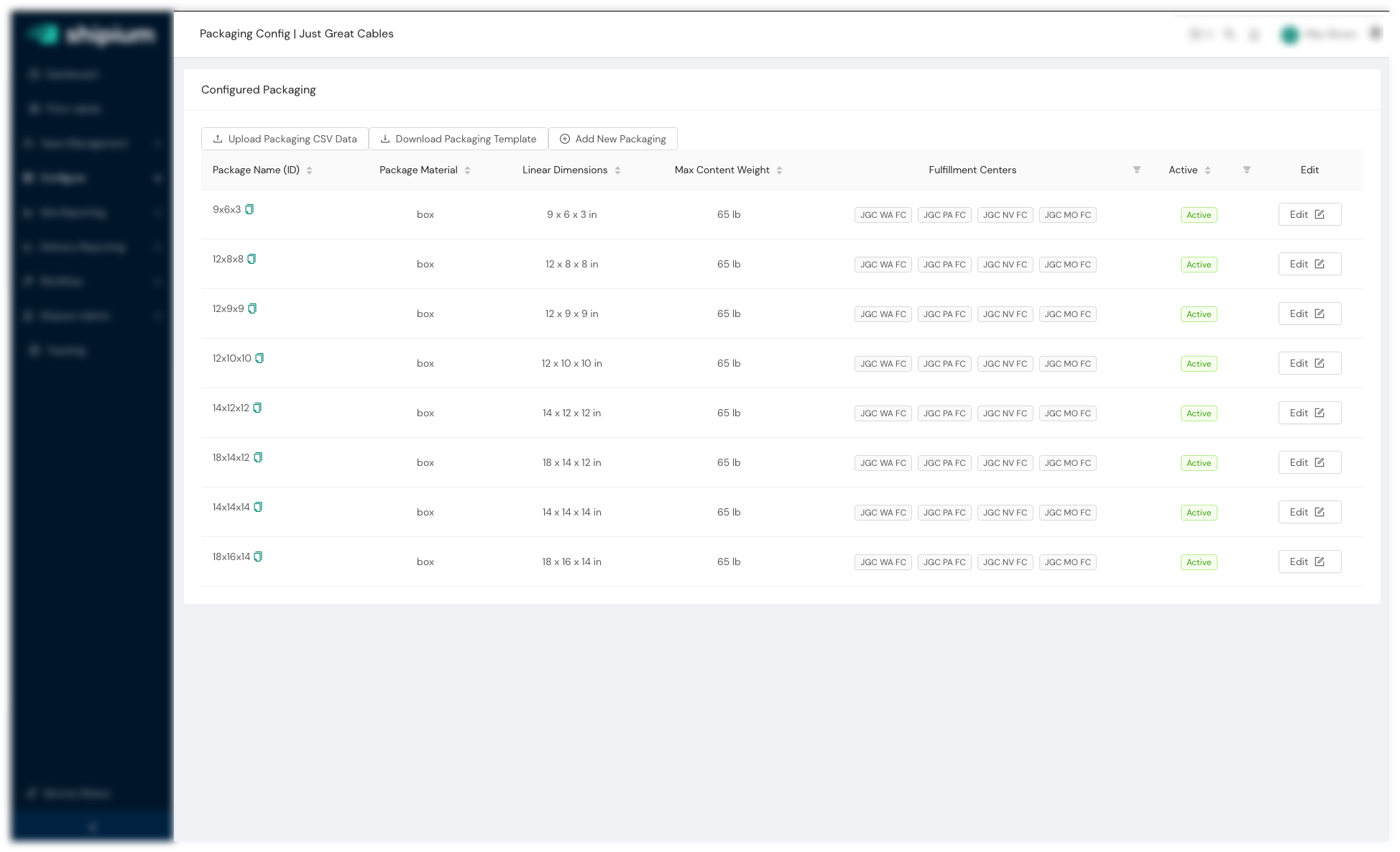
Task: Sort by Max Content Weight column
Action: pyautogui.click(x=779, y=170)
